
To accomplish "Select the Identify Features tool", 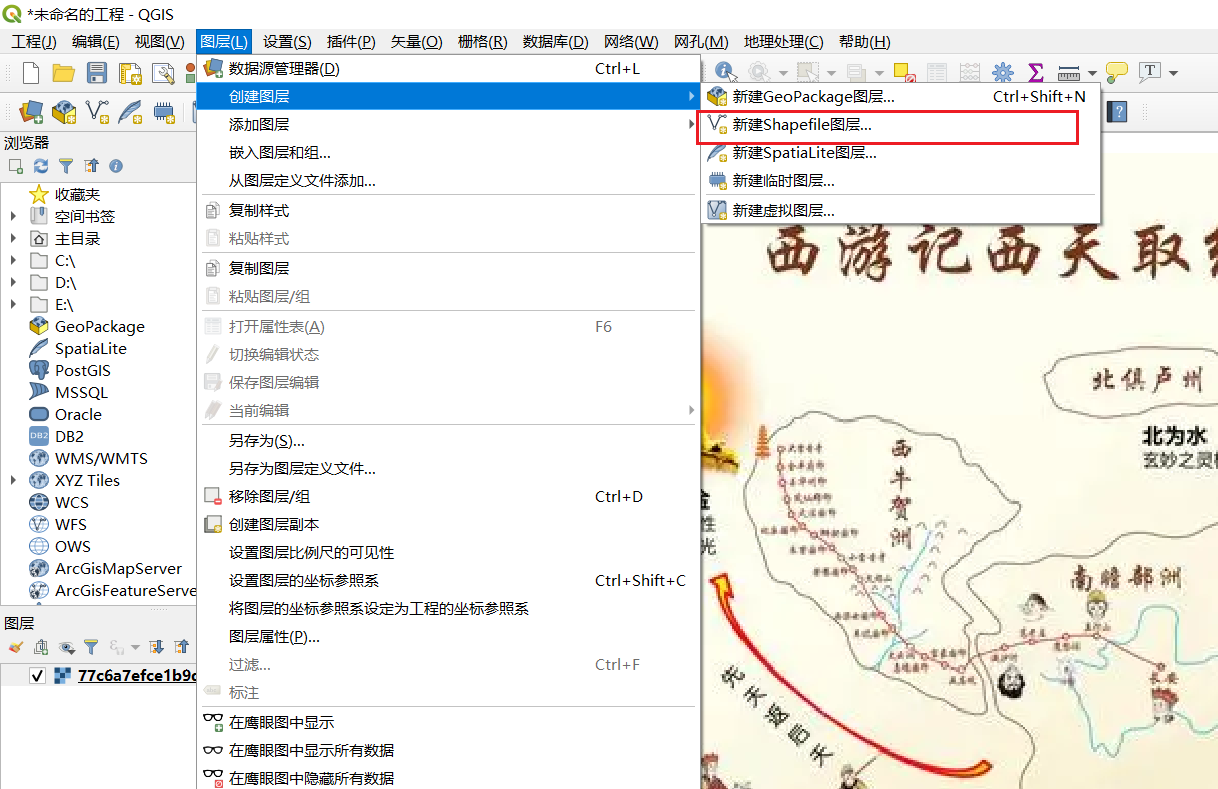I will (x=725, y=72).
